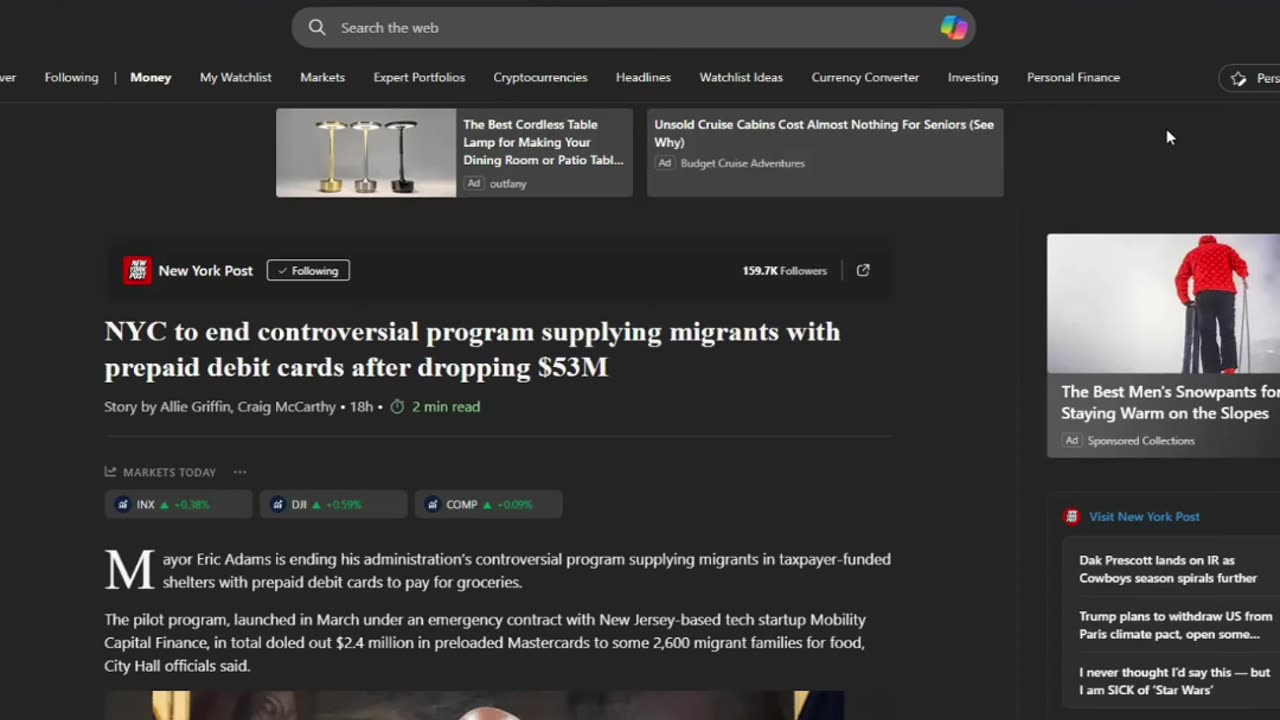This screenshot has height=720, width=1280.
Task: Open the cordless table lamp ad thumbnail
Action: [x=366, y=153]
